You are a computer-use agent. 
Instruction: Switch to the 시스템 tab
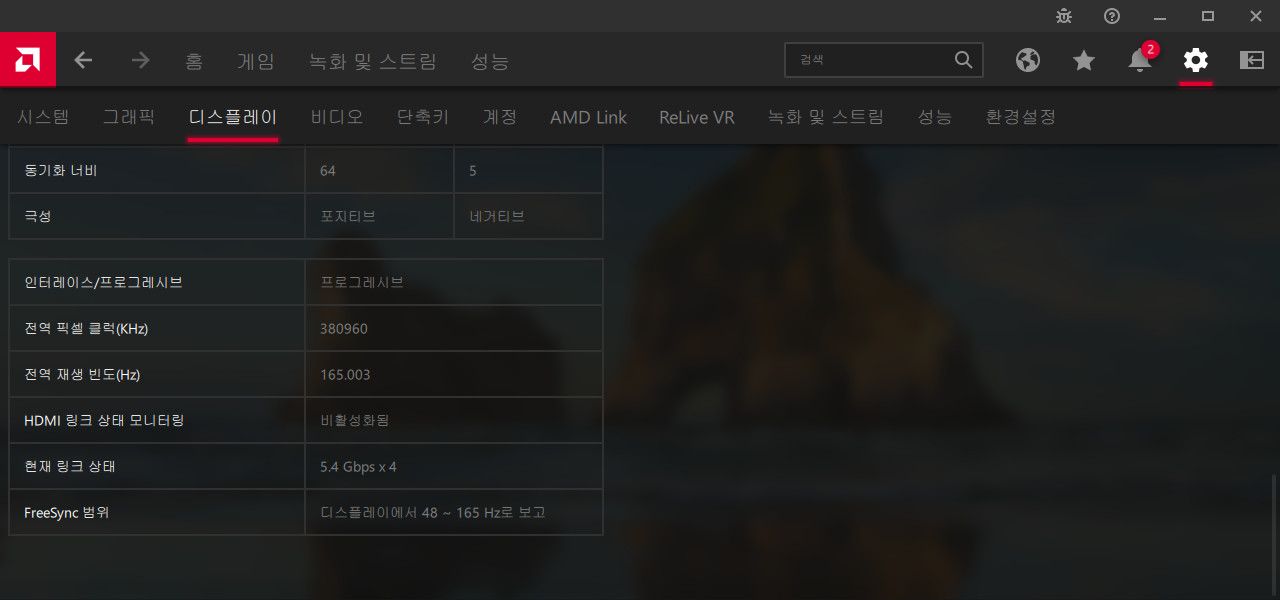[x=43, y=117]
